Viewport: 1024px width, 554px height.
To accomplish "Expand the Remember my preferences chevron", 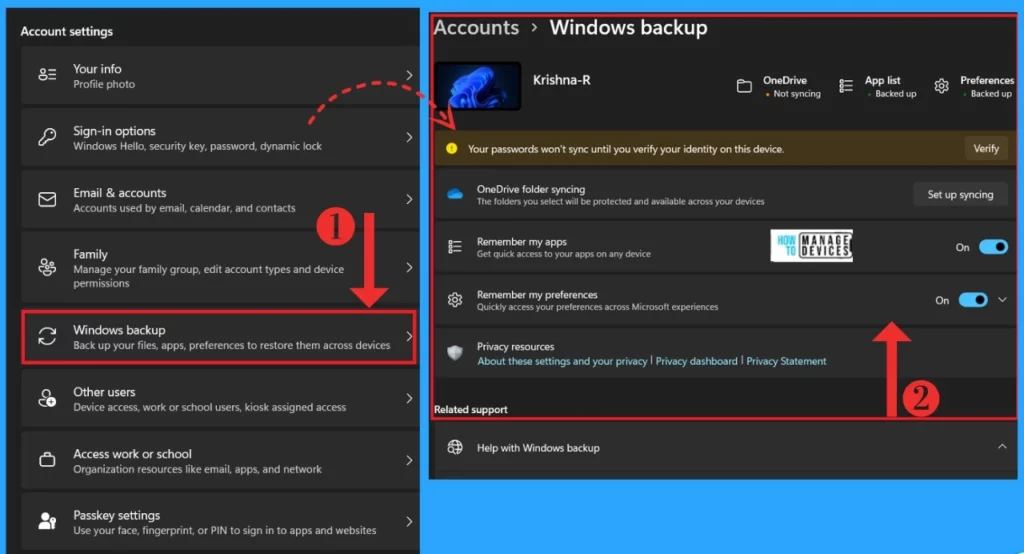I will 1002,300.
